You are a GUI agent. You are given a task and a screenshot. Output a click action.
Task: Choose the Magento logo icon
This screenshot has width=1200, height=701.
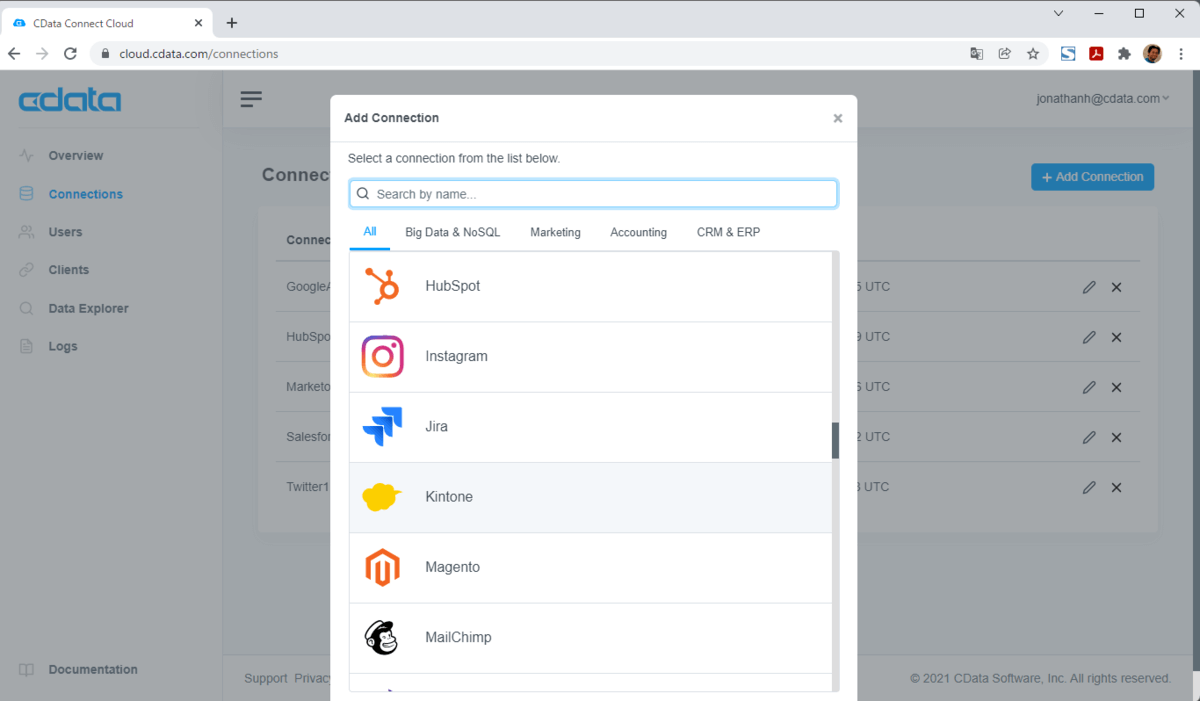[x=382, y=567]
